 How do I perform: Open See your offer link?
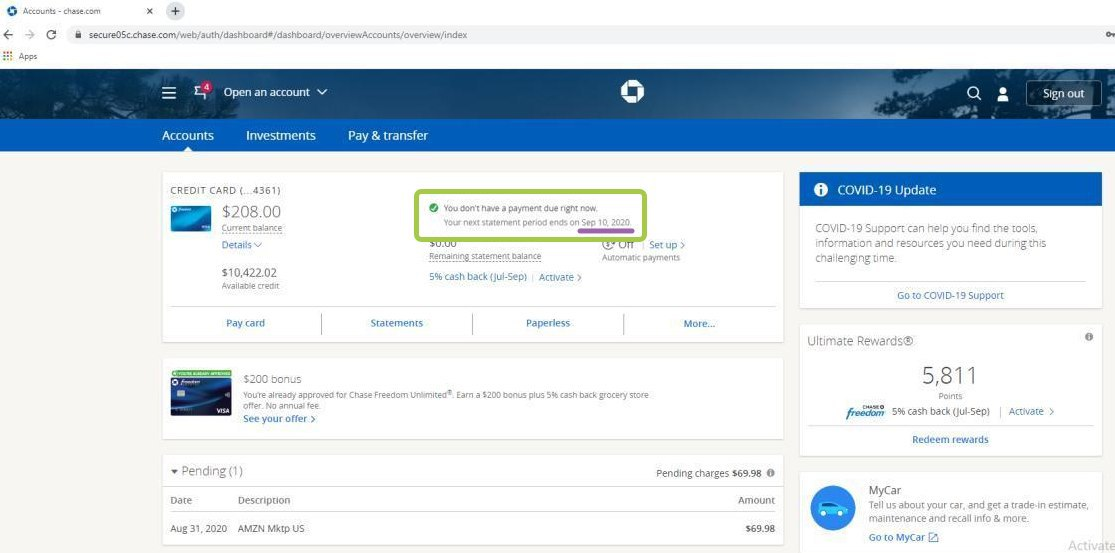pyautogui.click(x=279, y=419)
